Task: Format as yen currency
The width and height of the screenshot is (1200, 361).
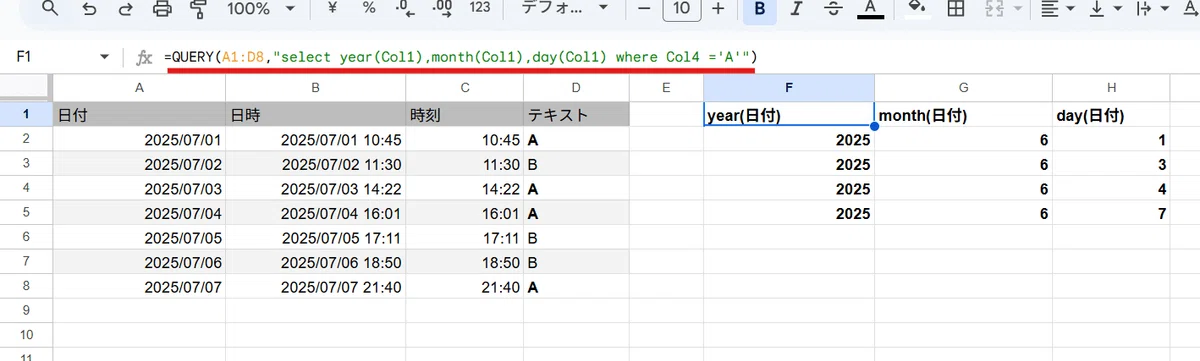Action: point(333,9)
